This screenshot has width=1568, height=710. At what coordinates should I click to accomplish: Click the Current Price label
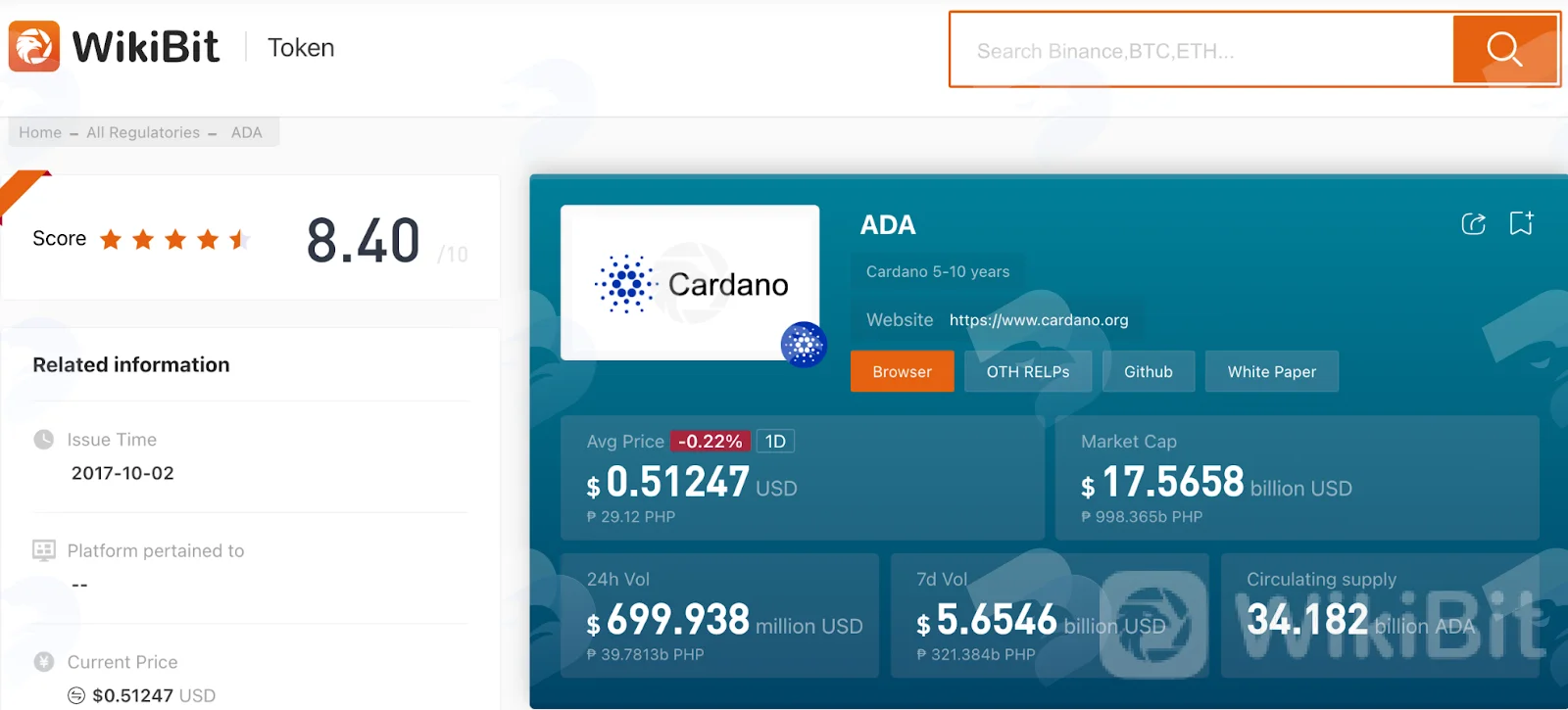point(122,662)
